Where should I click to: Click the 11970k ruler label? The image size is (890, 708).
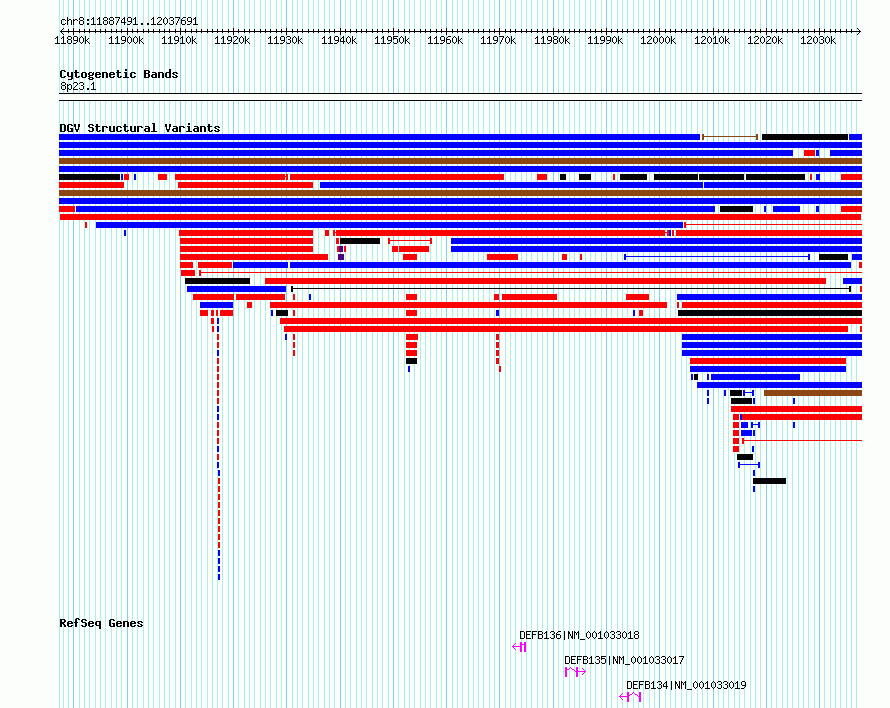point(498,40)
